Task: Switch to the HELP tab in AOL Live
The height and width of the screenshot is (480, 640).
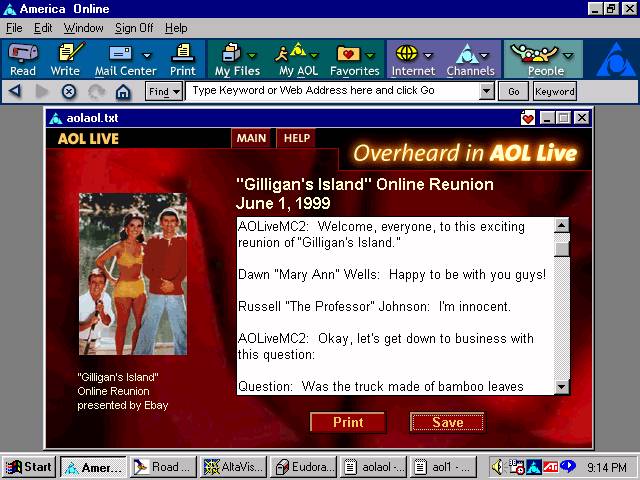Action: (297, 138)
